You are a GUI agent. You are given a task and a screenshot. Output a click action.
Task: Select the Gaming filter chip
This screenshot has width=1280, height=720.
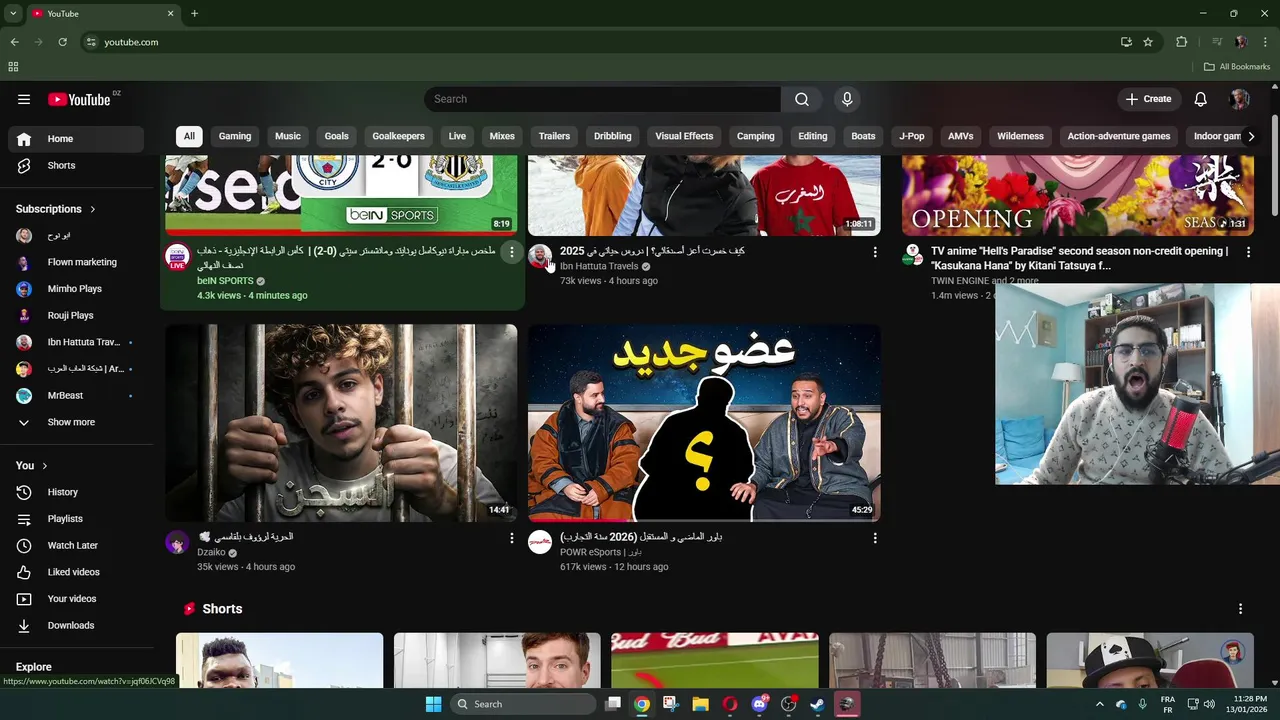(235, 136)
